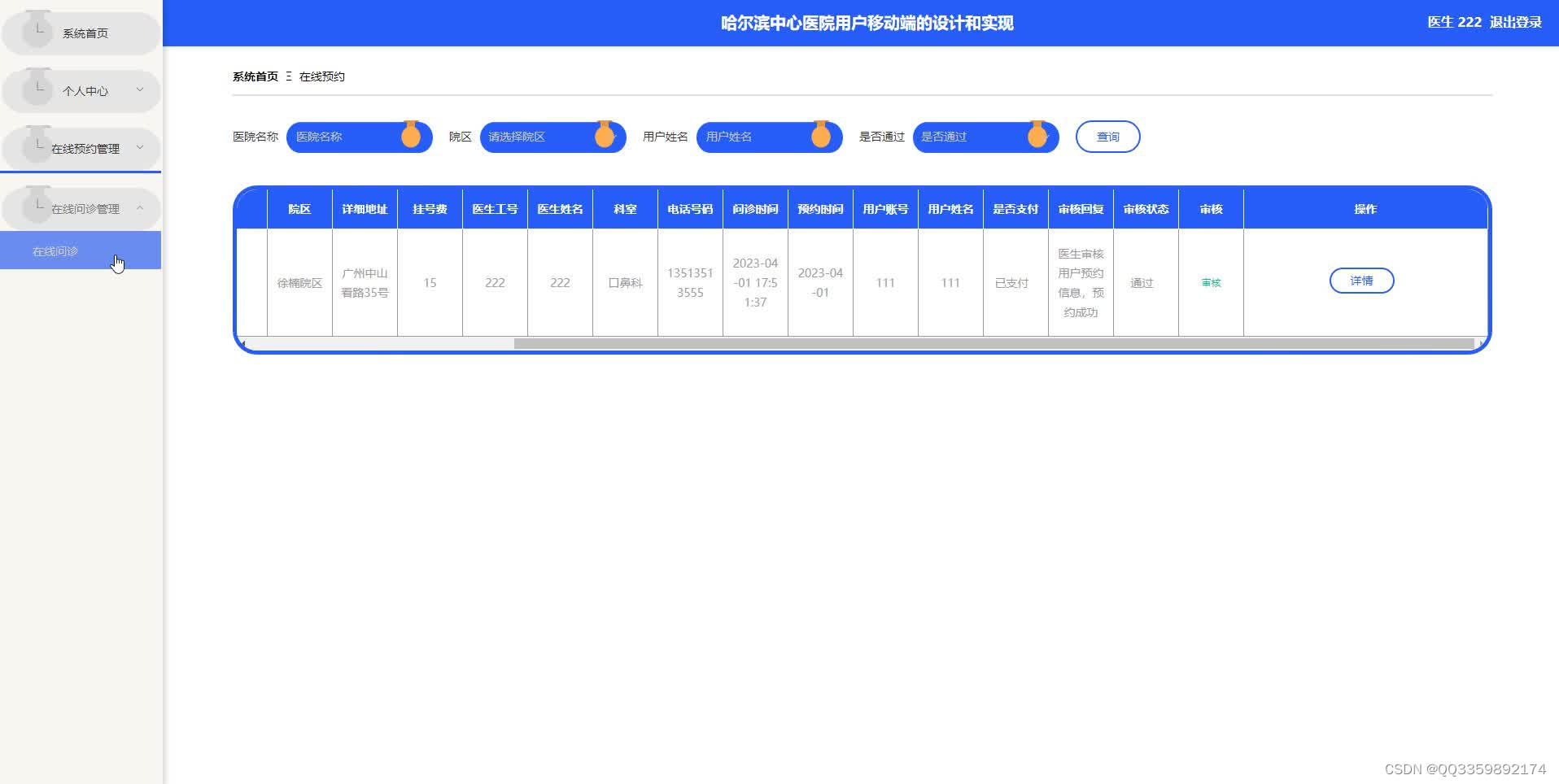This screenshot has height=784, width=1559.
Task: Open the 系统首页 sidebar menu item
Action: (x=81, y=33)
